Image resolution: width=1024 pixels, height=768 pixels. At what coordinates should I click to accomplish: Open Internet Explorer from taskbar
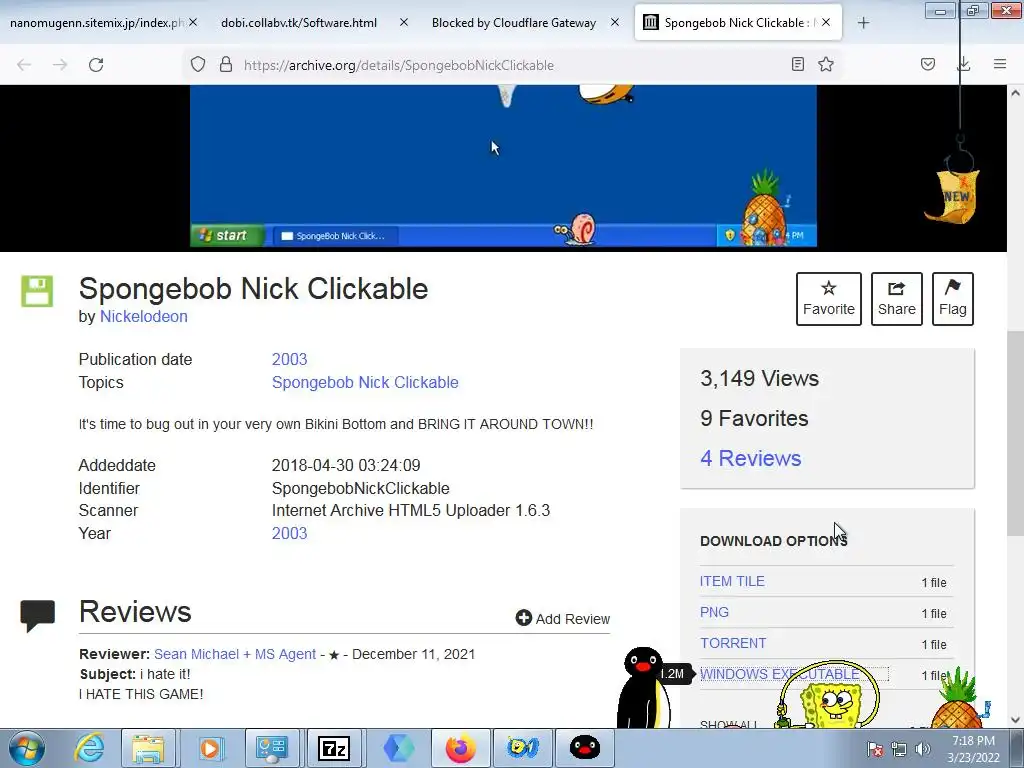pyautogui.click(x=89, y=748)
